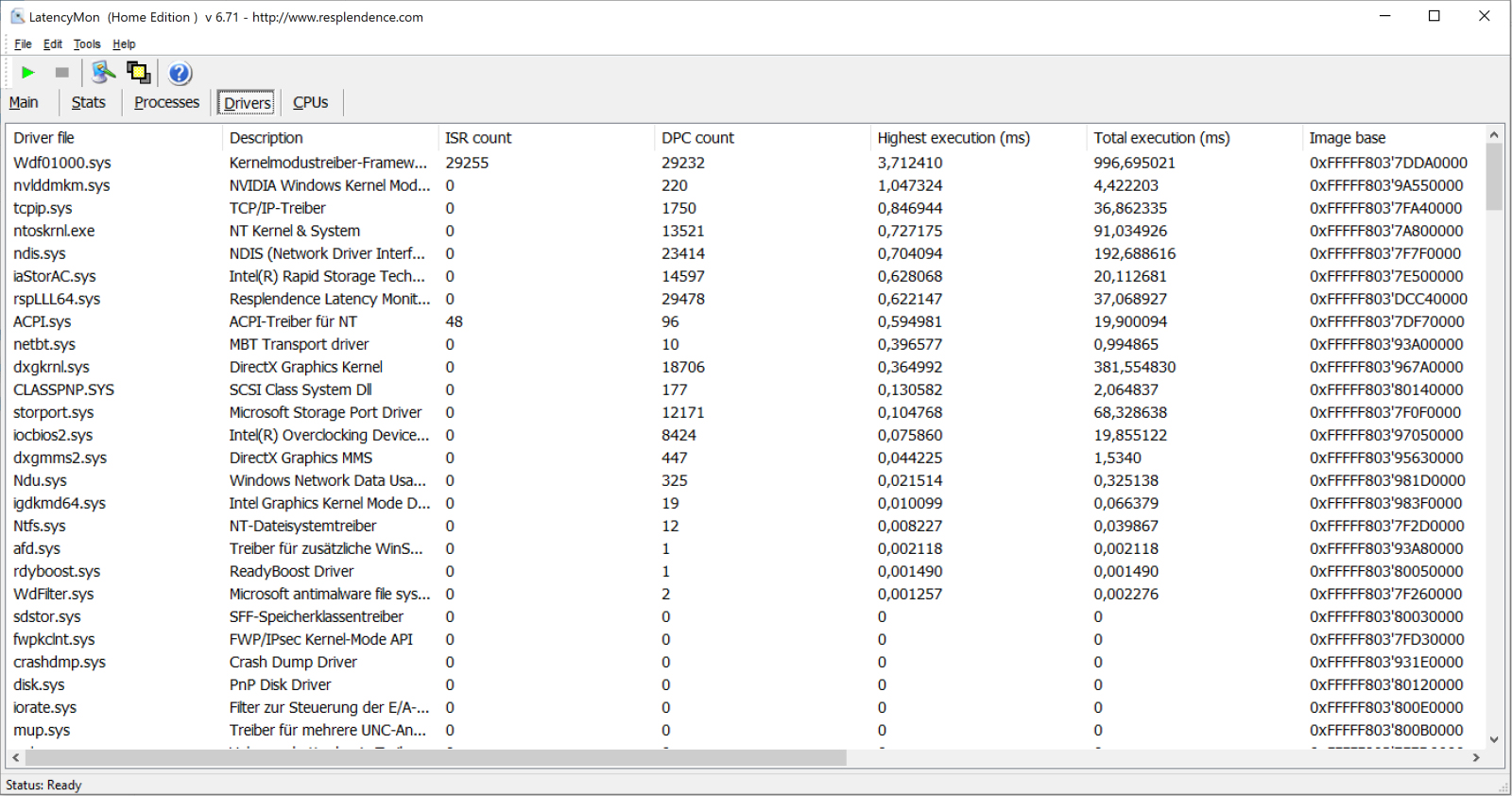This screenshot has width=1512, height=796.
Task: Sort by the Driver file column header
Action: tap(113, 138)
